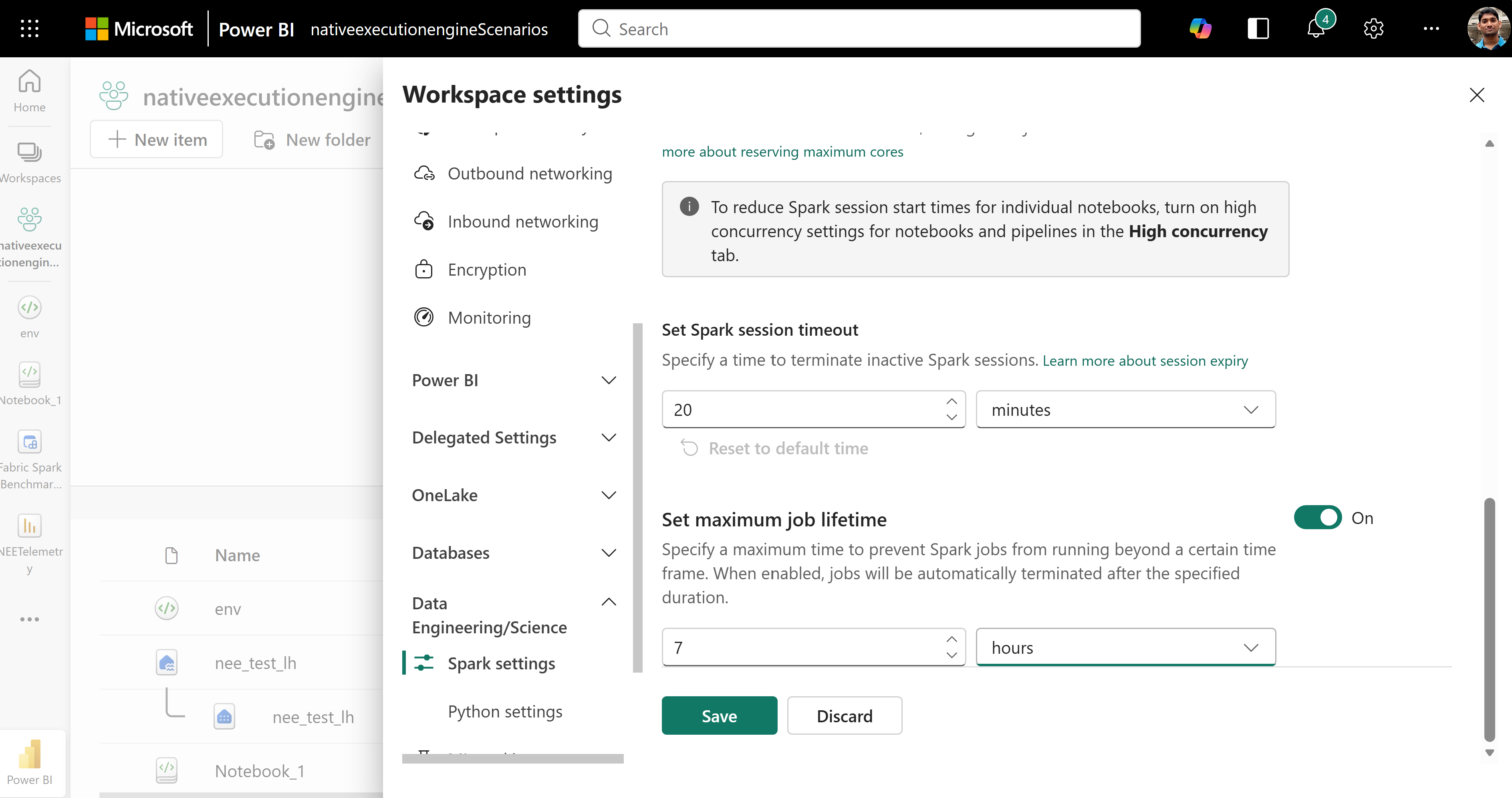Decrease the job lifetime value
The height and width of the screenshot is (798, 1512).
952,655
